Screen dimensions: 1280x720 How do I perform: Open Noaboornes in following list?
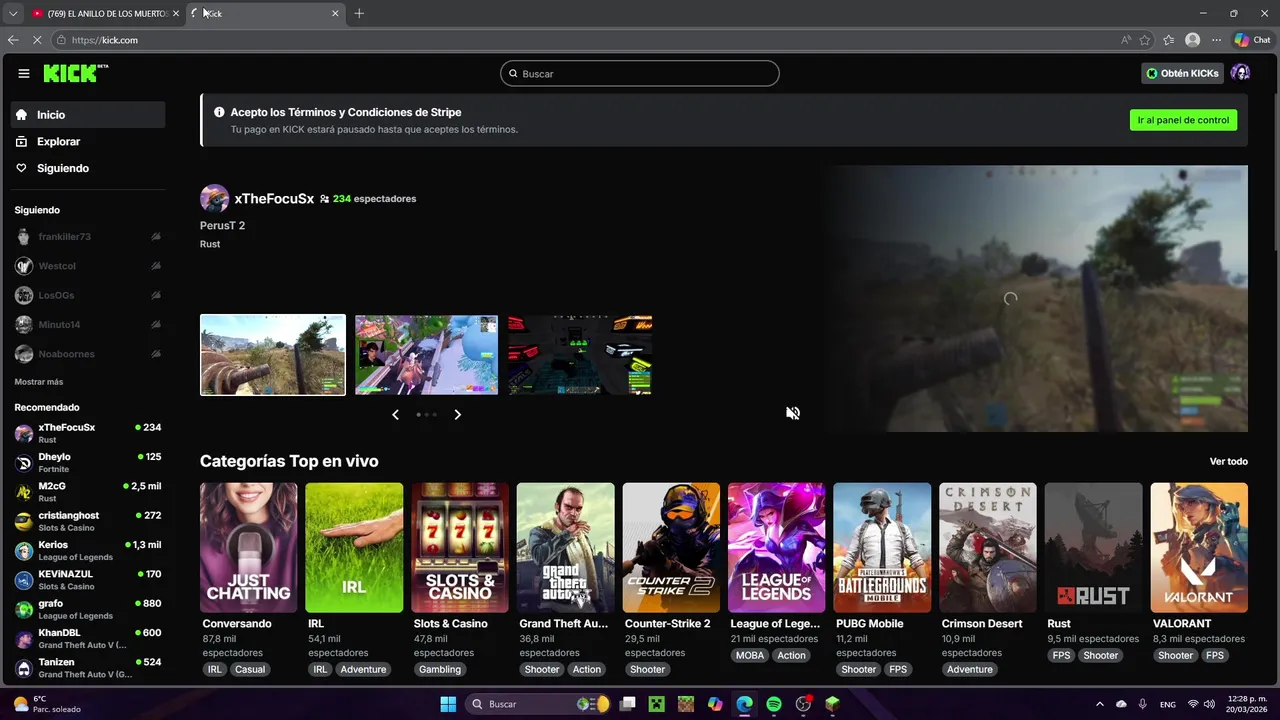click(88, 354)
